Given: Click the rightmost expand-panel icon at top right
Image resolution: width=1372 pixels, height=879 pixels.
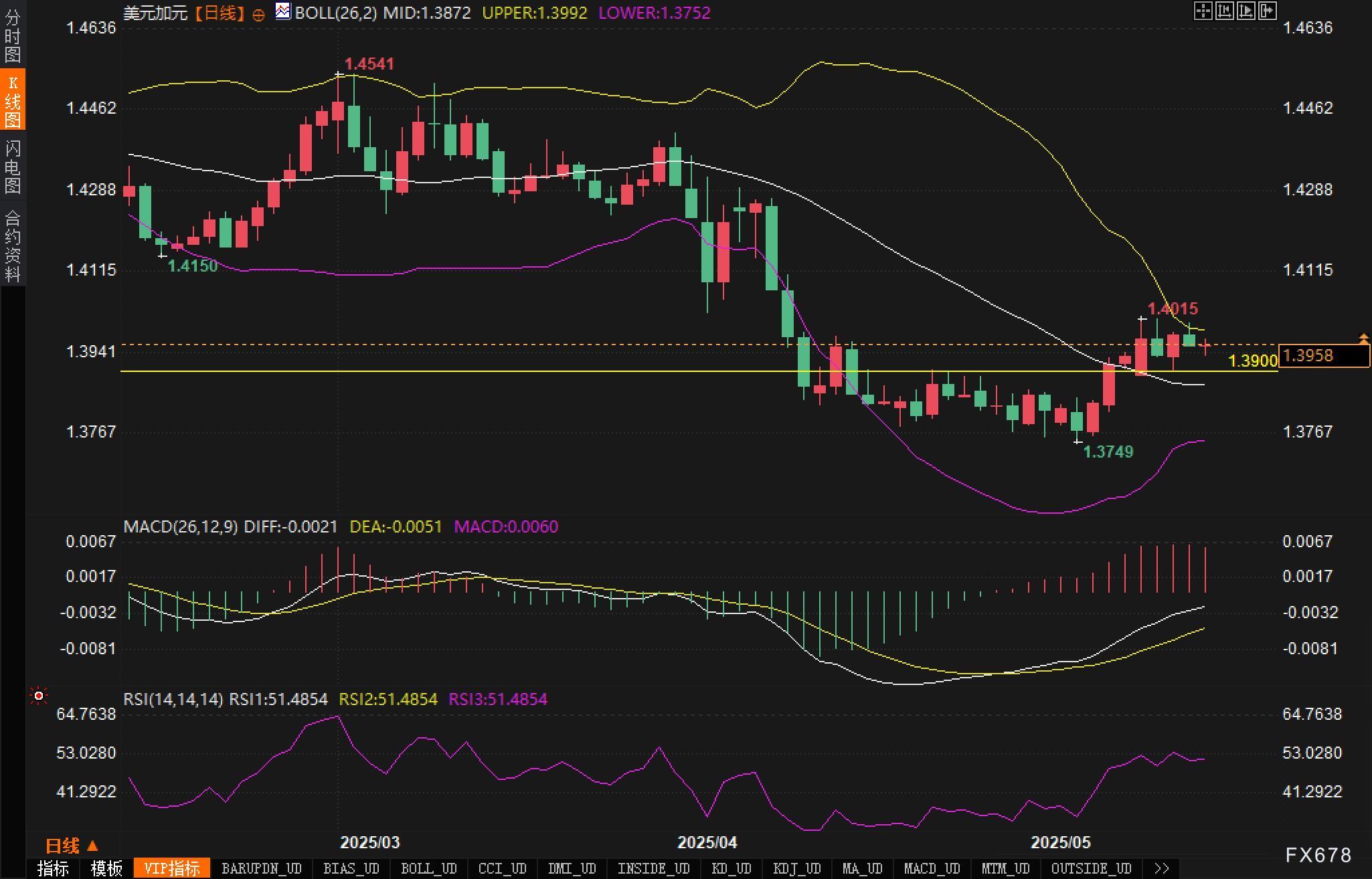Looking at the screenshot, I should (x=1268, y=11).
